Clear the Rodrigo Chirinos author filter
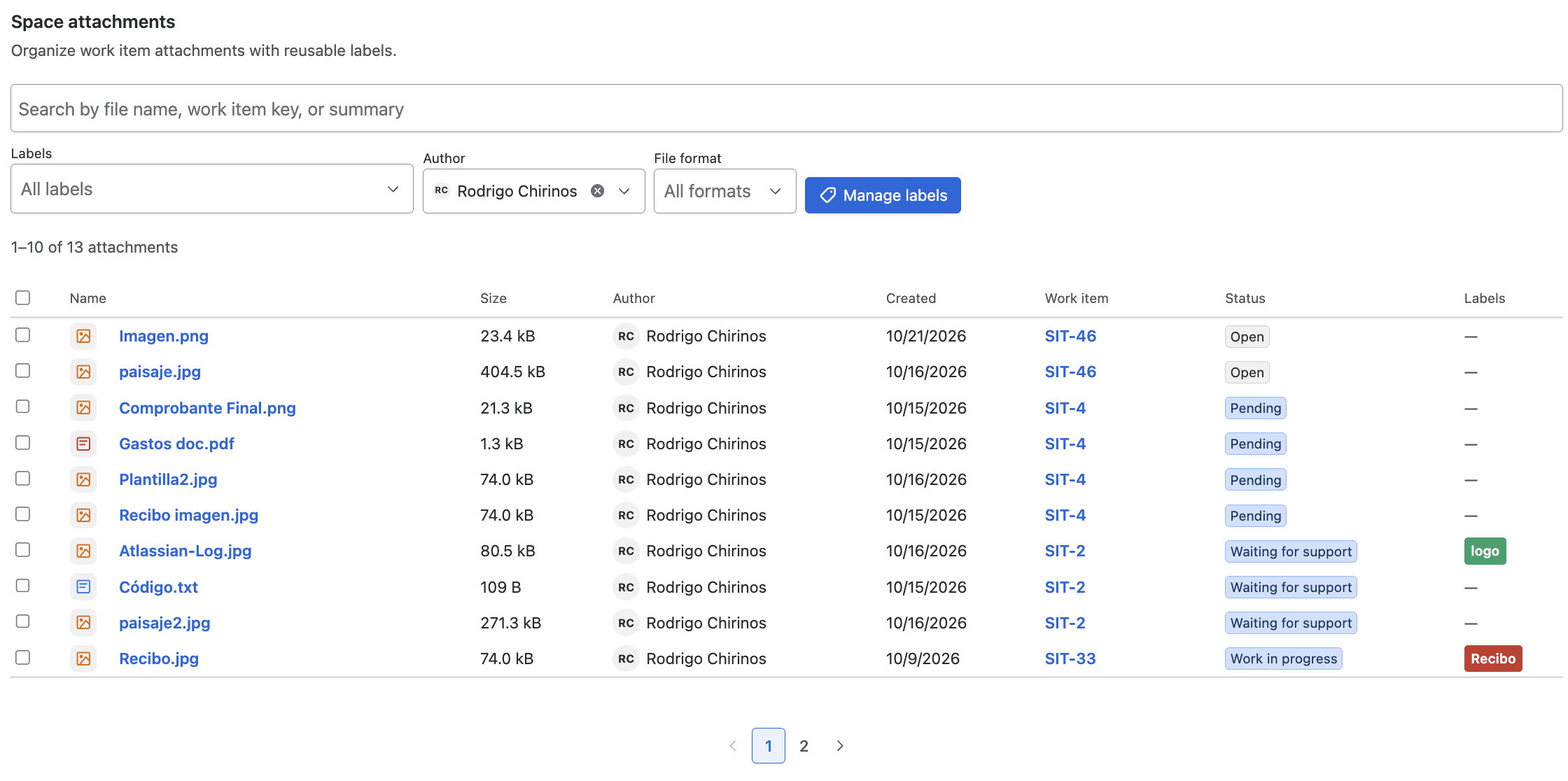1568x781 pixels. pos(597,191)
